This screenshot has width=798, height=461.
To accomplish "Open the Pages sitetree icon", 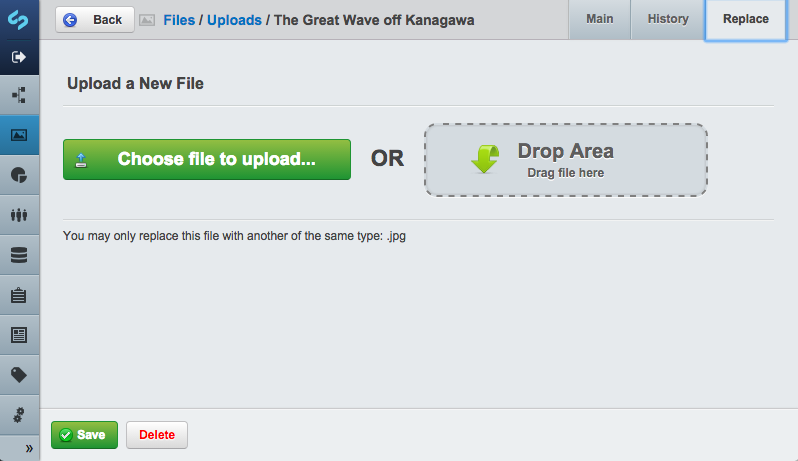I will (x=19, y=95).
